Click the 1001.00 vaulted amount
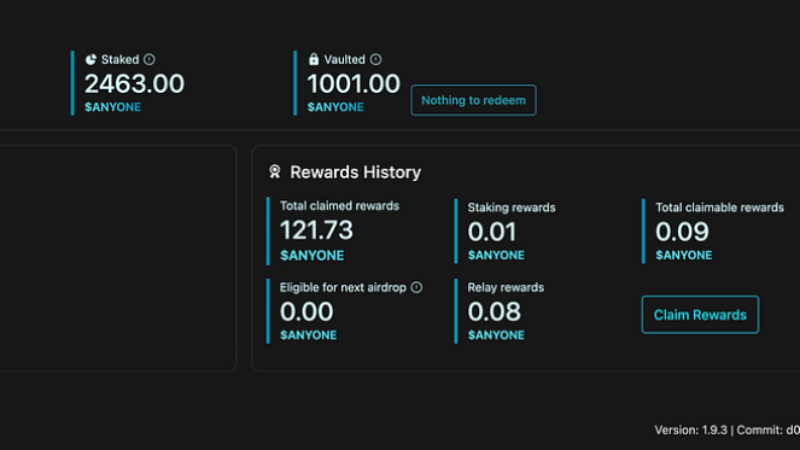Image resolution: width=800 pixels, height=450 pixels. pos(353,84)
